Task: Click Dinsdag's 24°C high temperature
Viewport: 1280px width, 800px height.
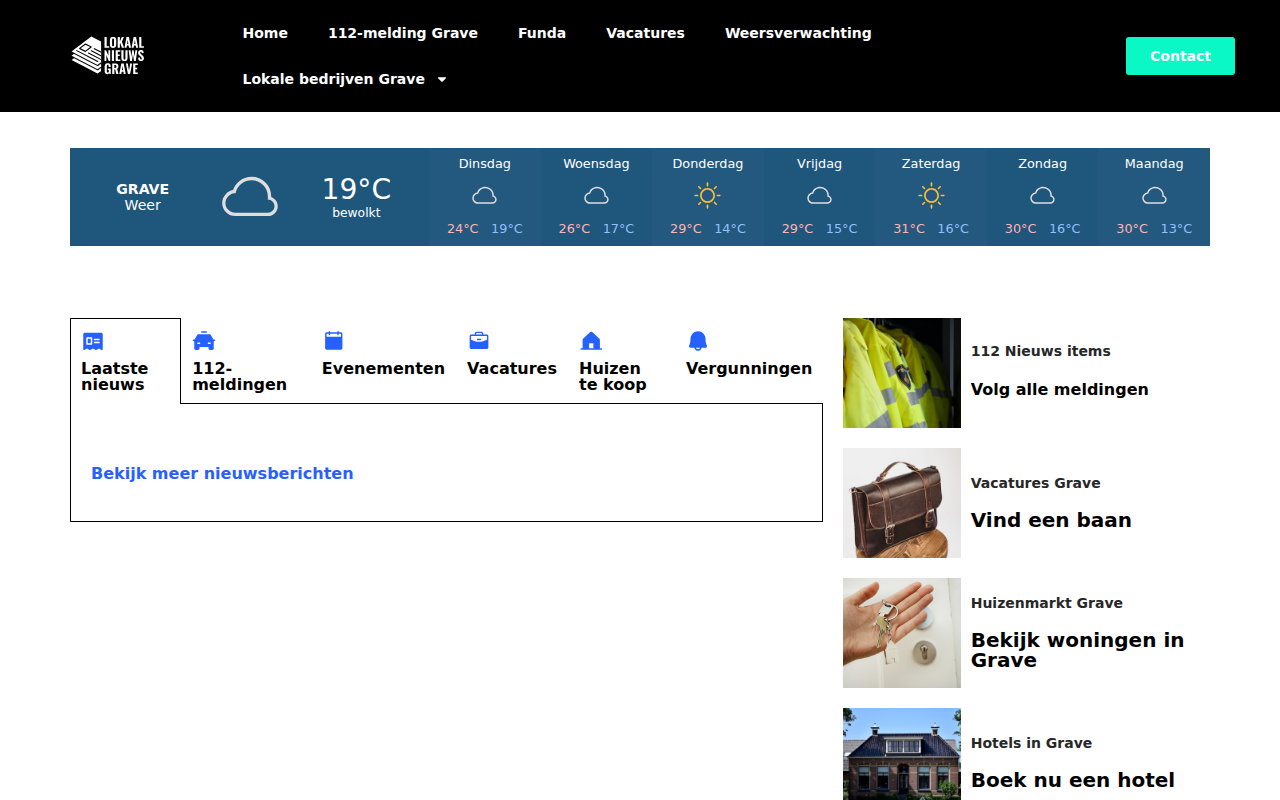Action: tap(463, 229)
